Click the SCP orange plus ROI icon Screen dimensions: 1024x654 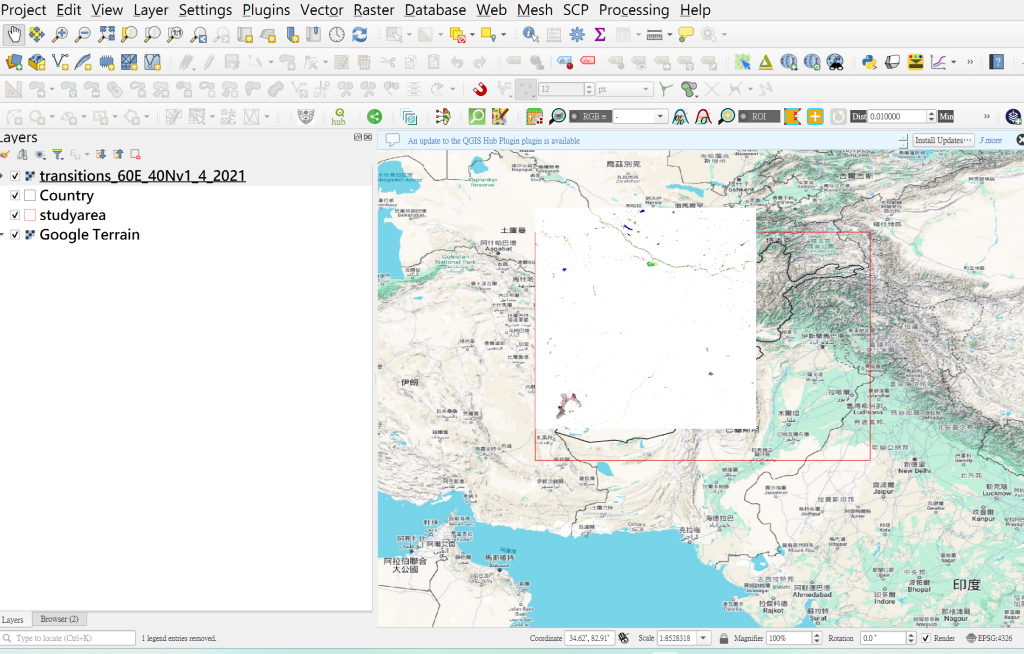coord(815,116)
